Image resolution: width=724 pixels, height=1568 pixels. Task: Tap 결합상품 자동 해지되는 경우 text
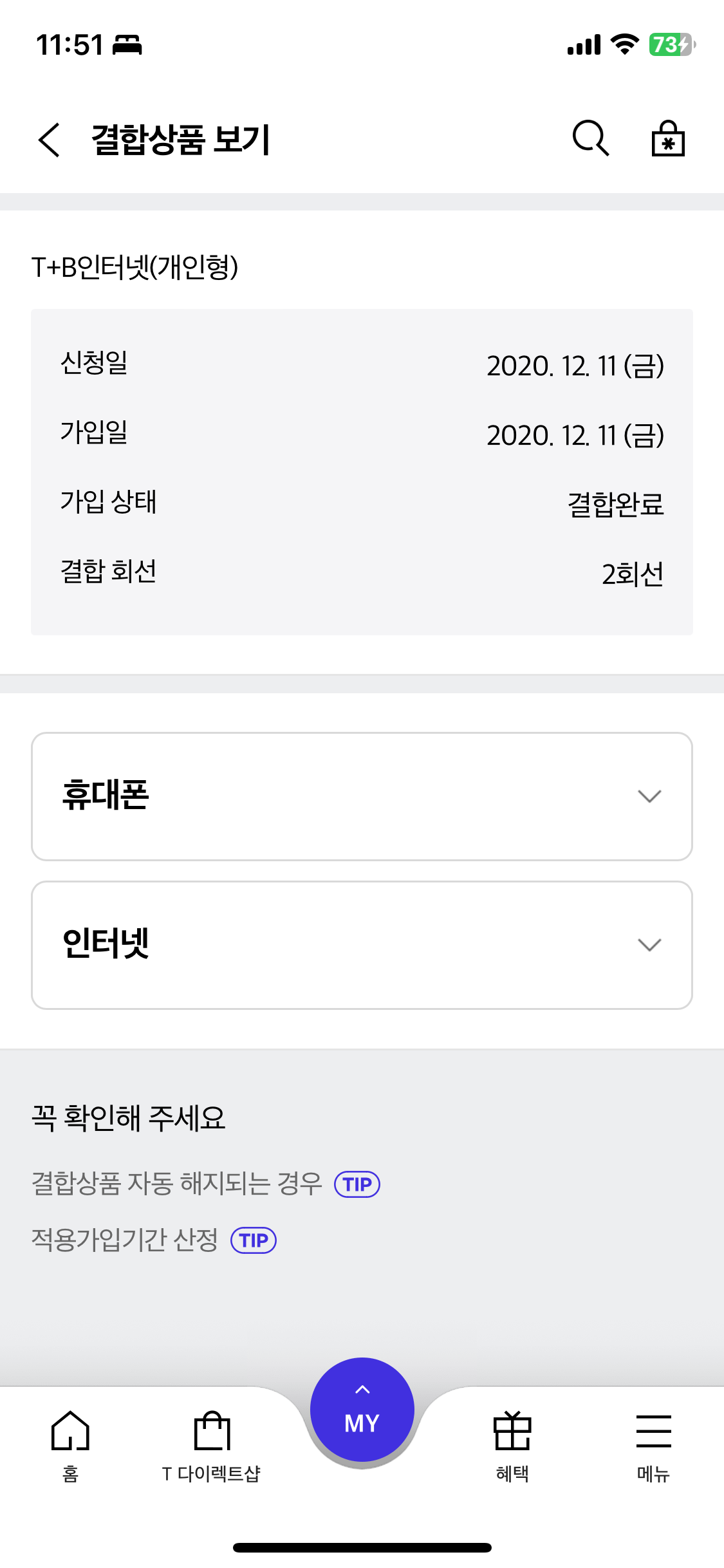point(177,1184)
